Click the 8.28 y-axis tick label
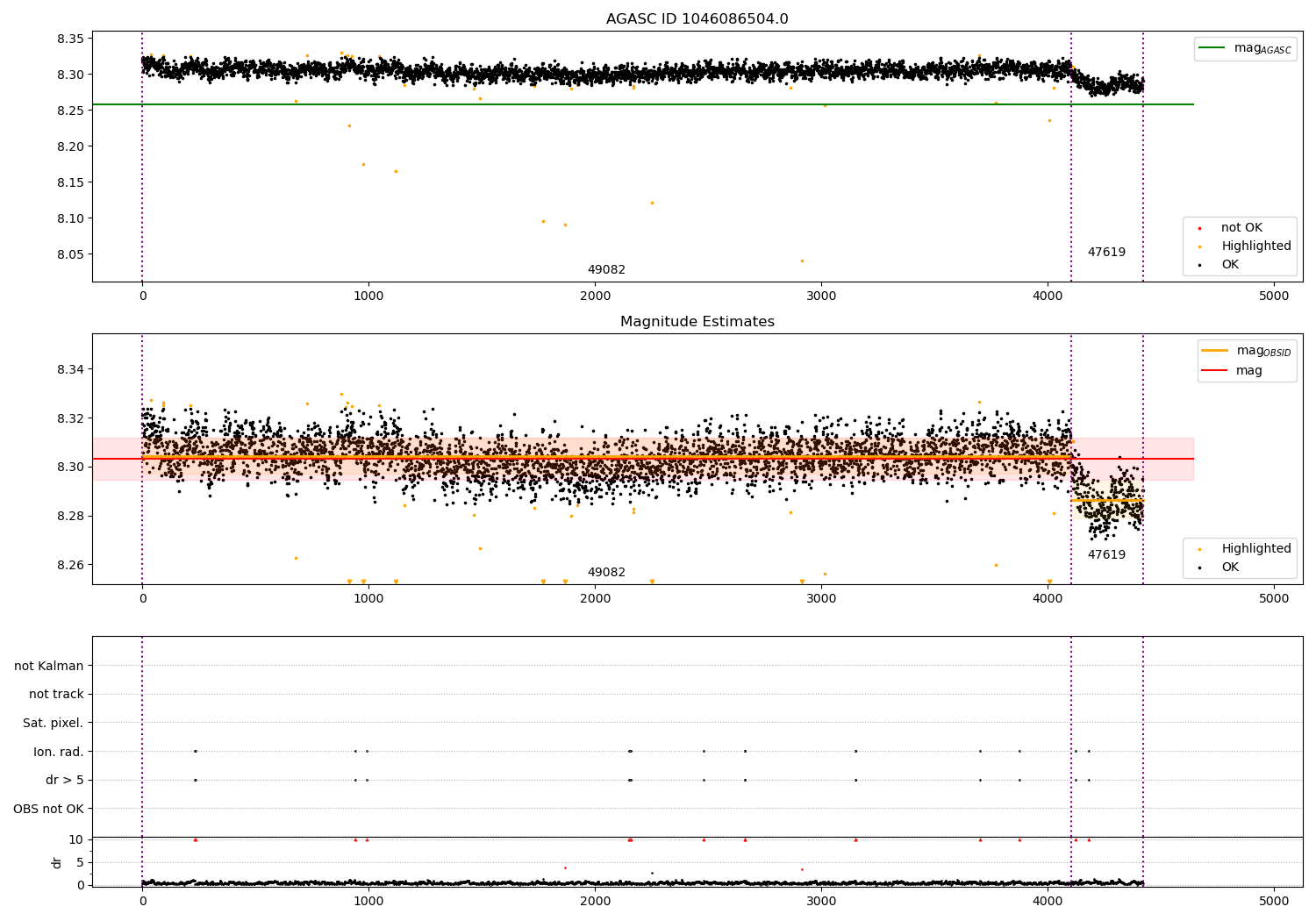Image resolution: width=1316 pixels, height=921 pixels. (71, 517)
